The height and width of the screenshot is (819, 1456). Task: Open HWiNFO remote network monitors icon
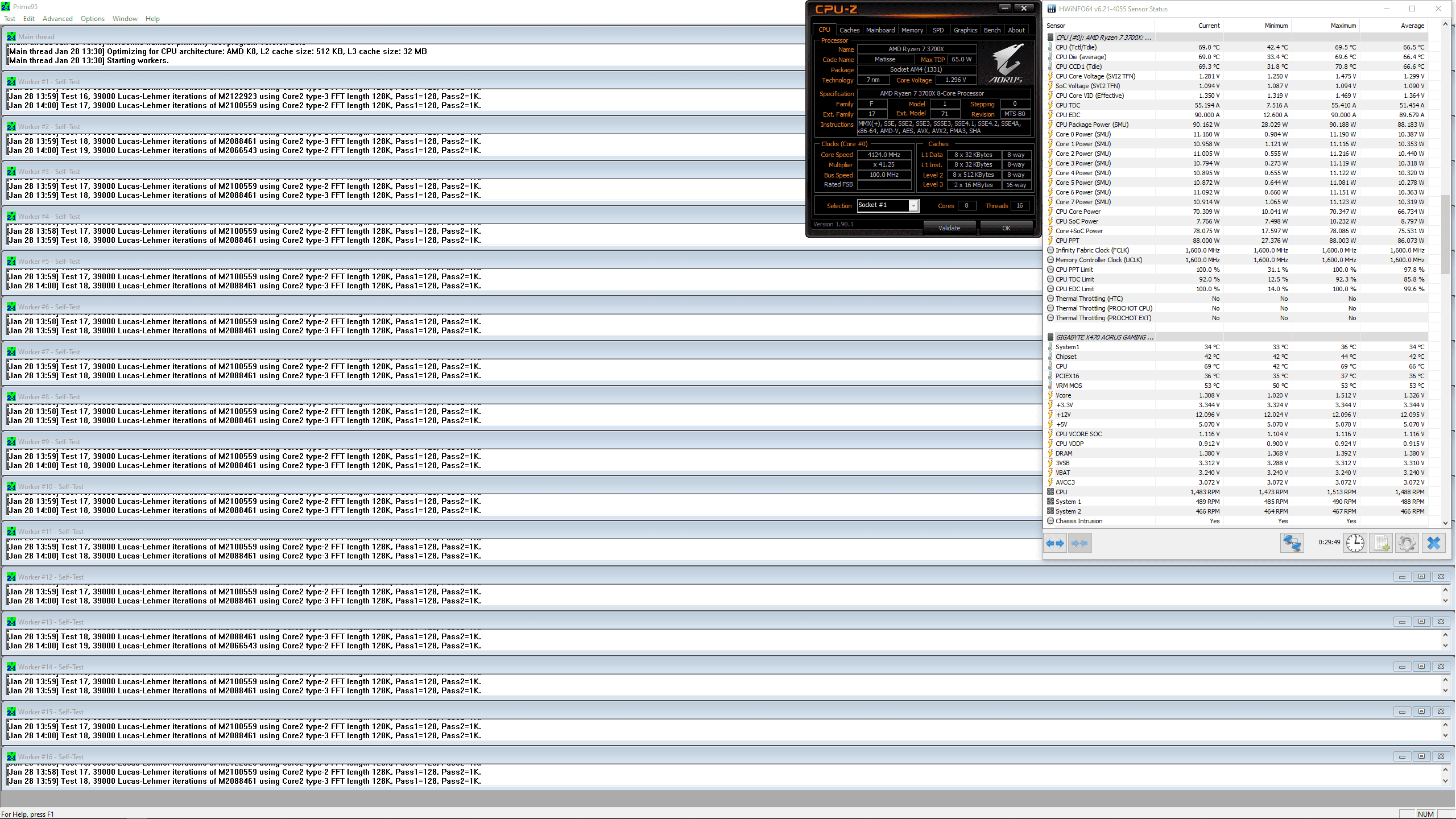coord(1292,543)
